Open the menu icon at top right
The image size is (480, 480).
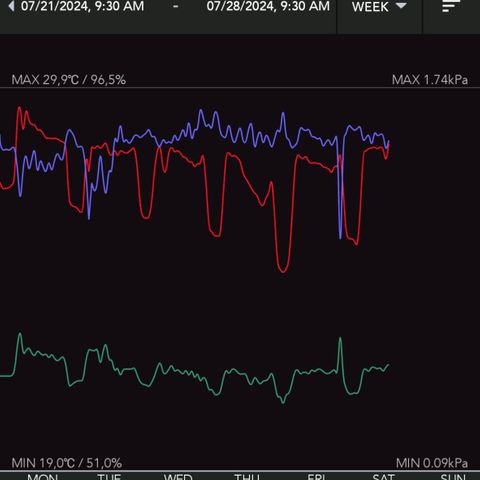[x=451, y=6]
